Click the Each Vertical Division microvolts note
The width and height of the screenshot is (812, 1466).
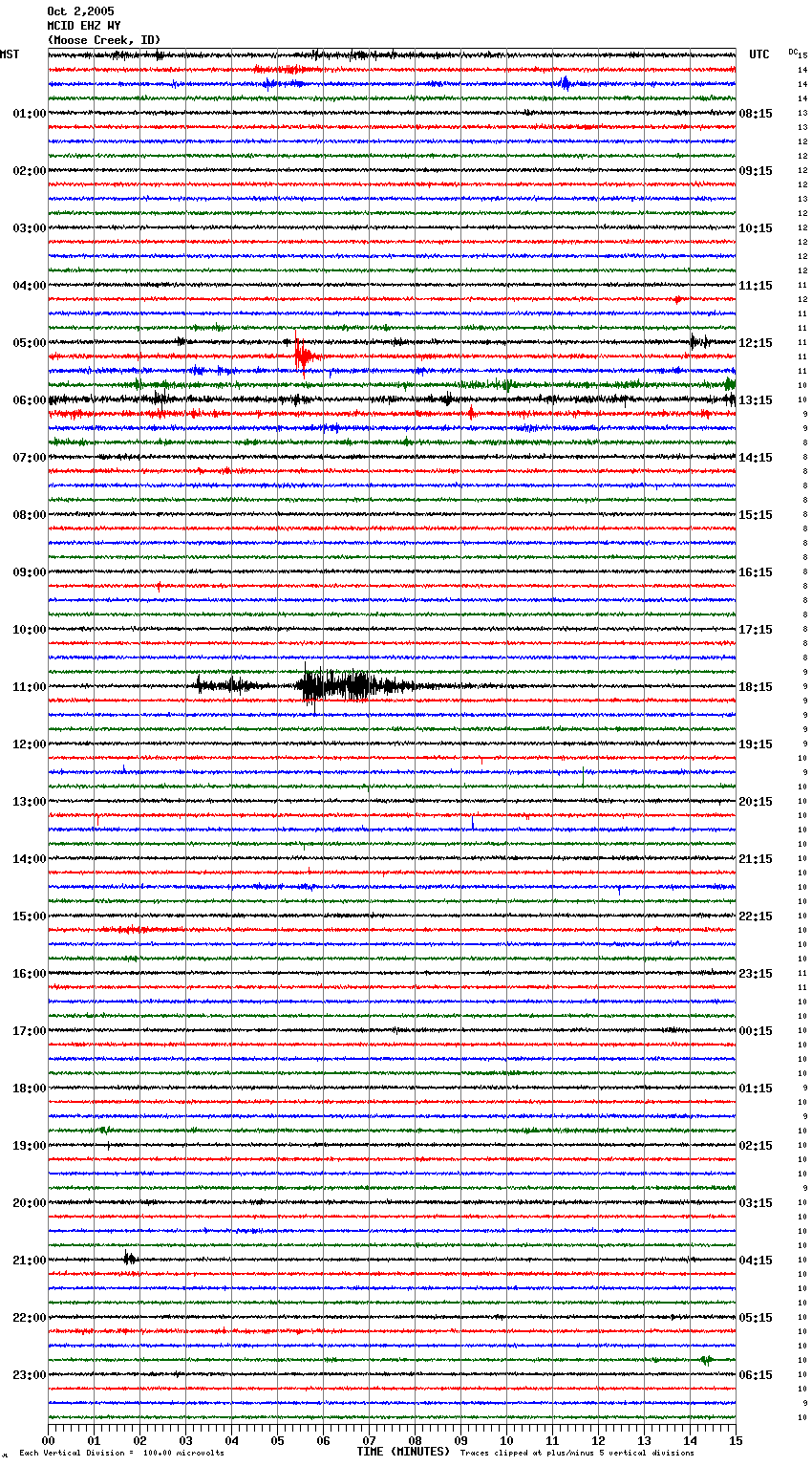pyautogui.click(x=121, y=1453)
